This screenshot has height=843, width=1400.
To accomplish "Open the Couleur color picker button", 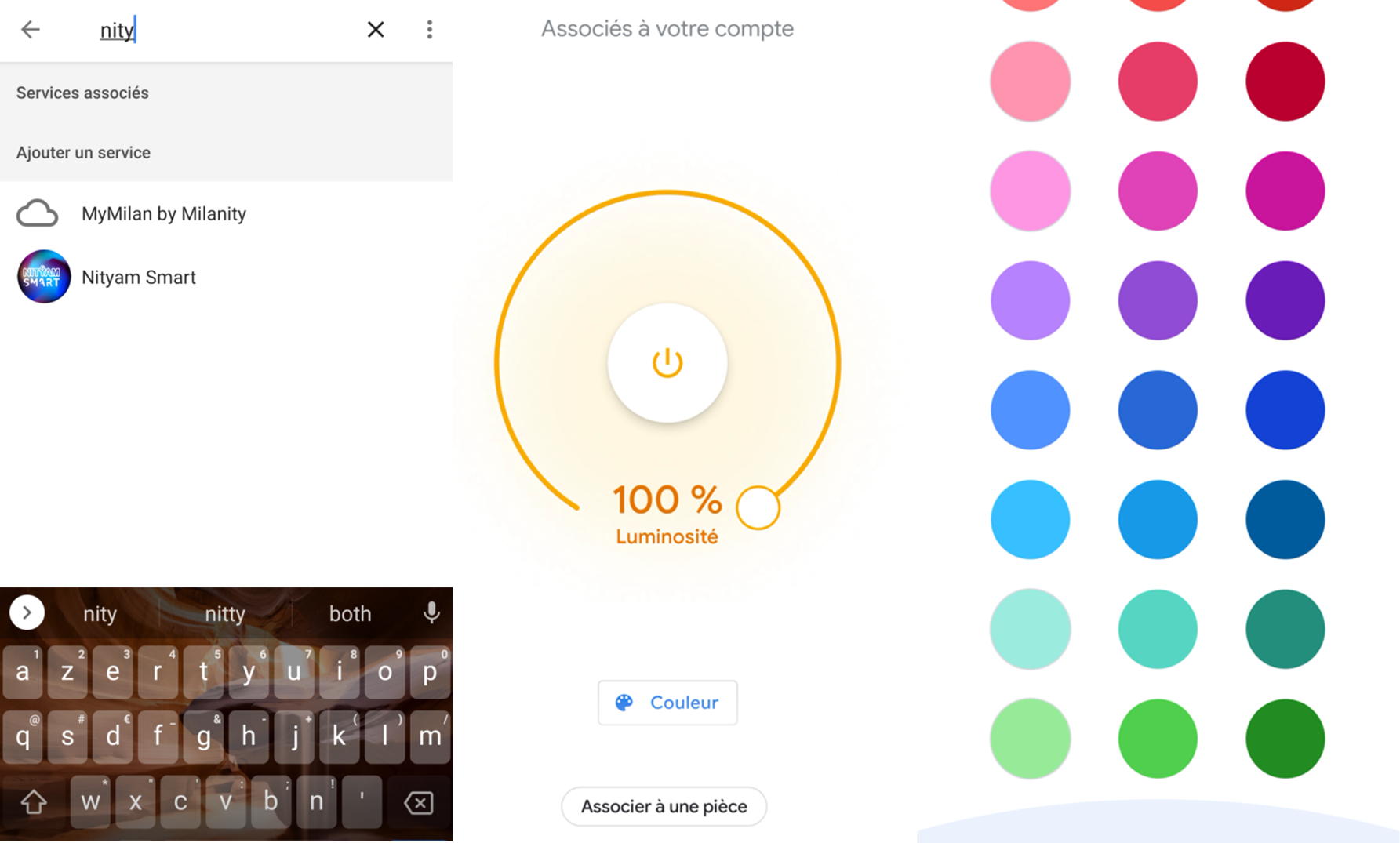I will point(667,703).
